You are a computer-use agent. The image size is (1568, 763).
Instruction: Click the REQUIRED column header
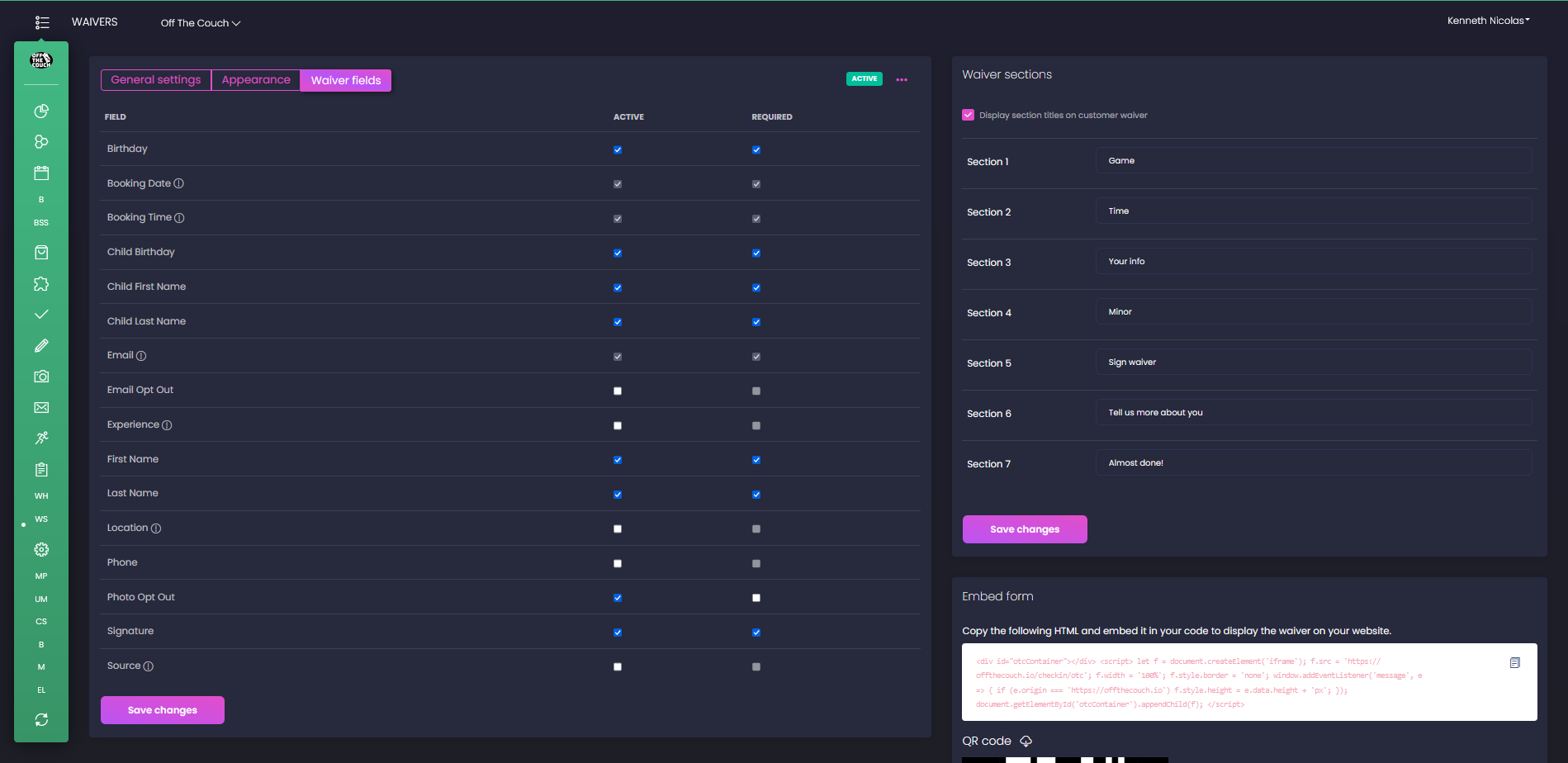click(772, 117)
